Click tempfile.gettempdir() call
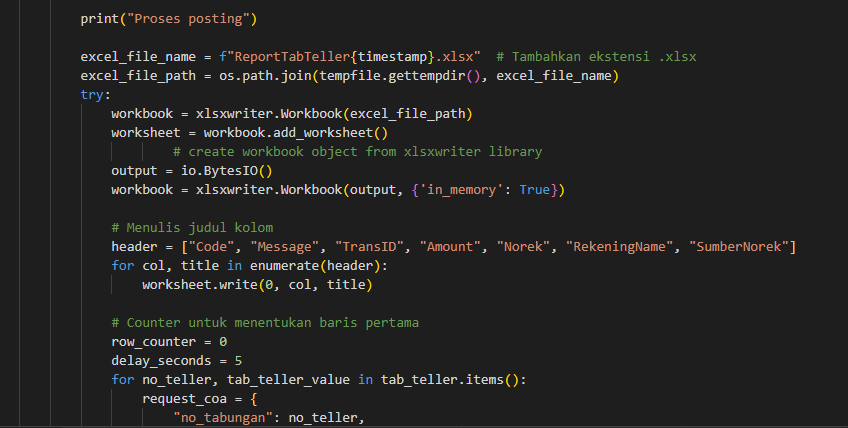848x428 pixels. tap(400, 76)
